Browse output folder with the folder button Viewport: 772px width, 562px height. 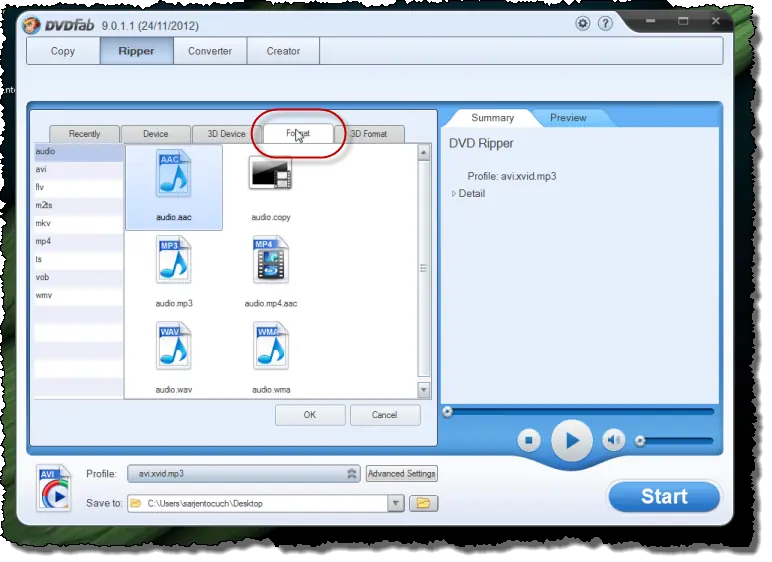click(423, 503)
